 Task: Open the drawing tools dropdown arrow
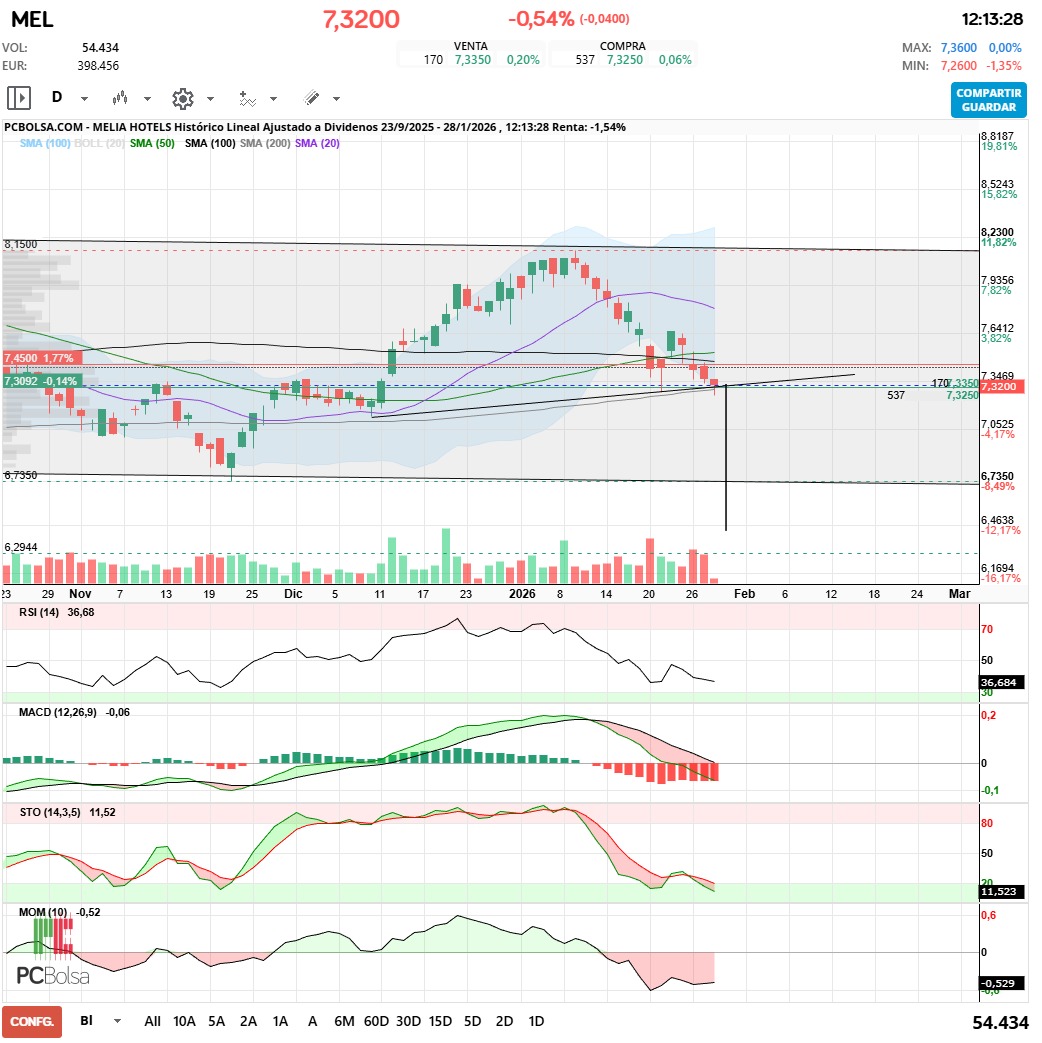tap(336, 99)
